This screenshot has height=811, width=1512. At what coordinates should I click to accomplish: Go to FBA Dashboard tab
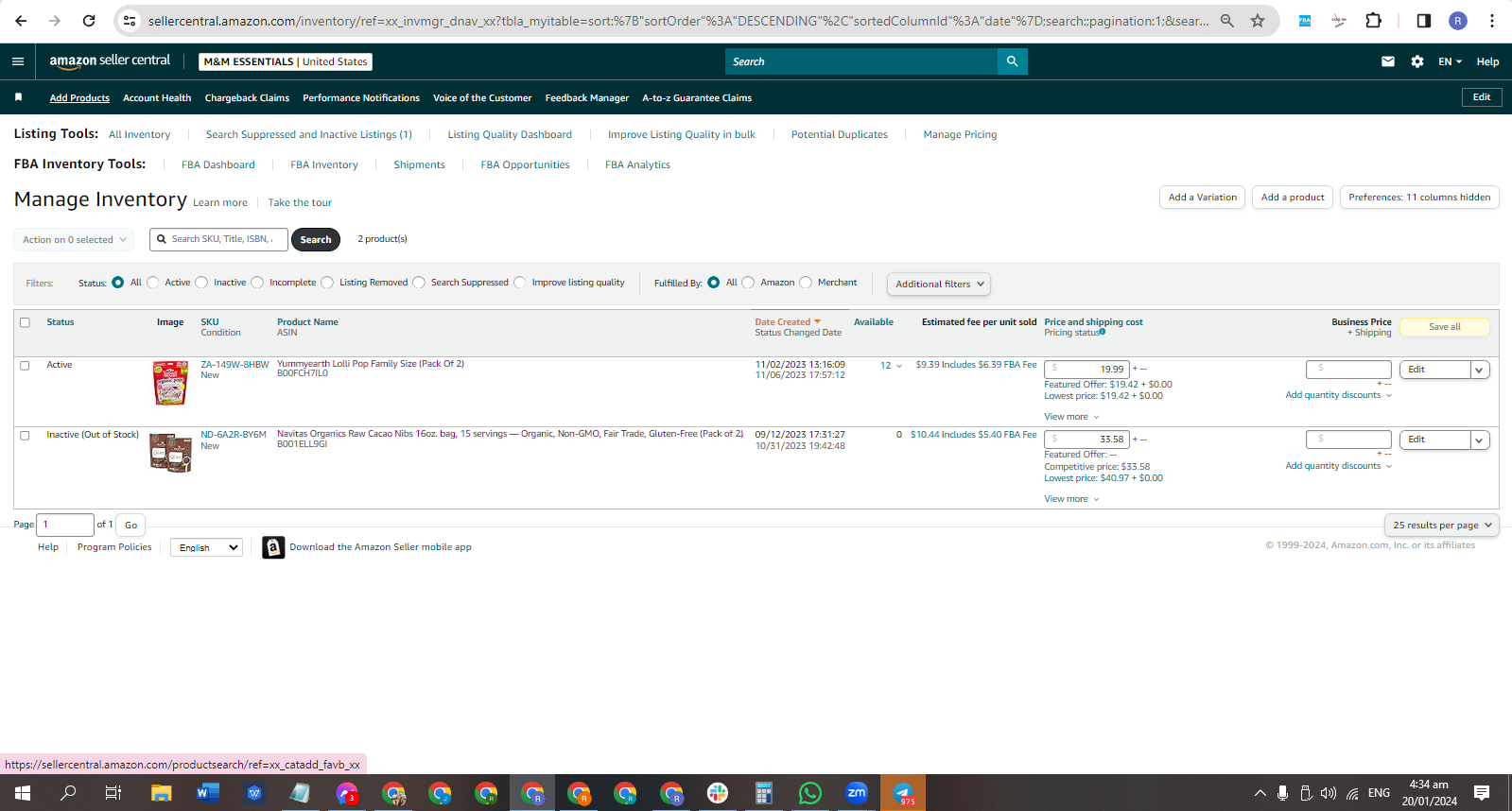[x=218, y=164]
